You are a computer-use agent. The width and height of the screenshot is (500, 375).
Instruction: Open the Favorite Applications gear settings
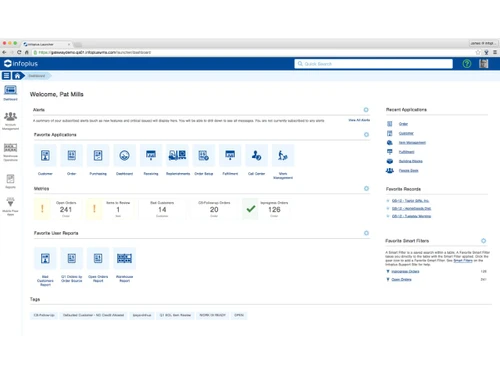[366, 135]
